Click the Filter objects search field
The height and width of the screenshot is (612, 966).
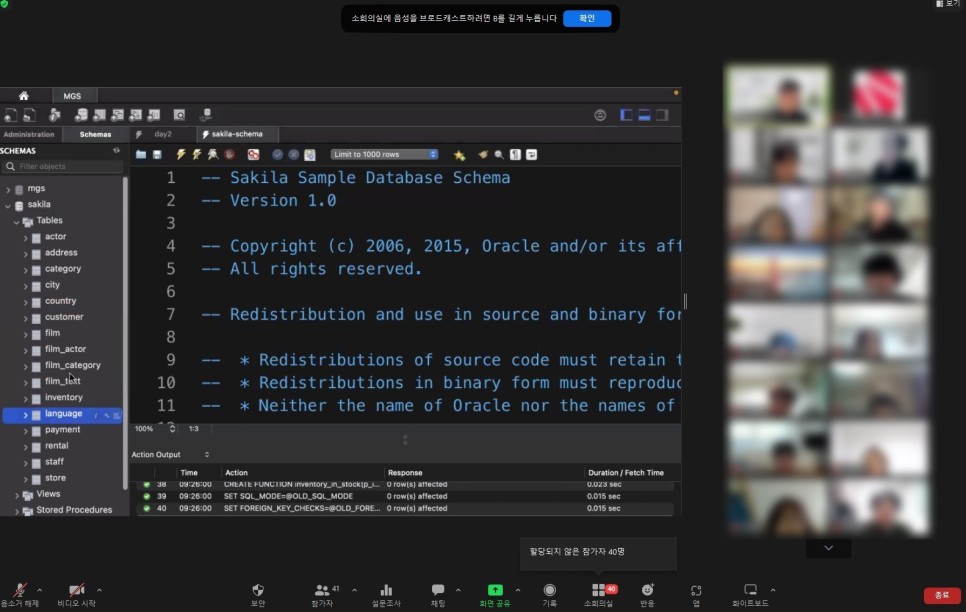(65, 167)
